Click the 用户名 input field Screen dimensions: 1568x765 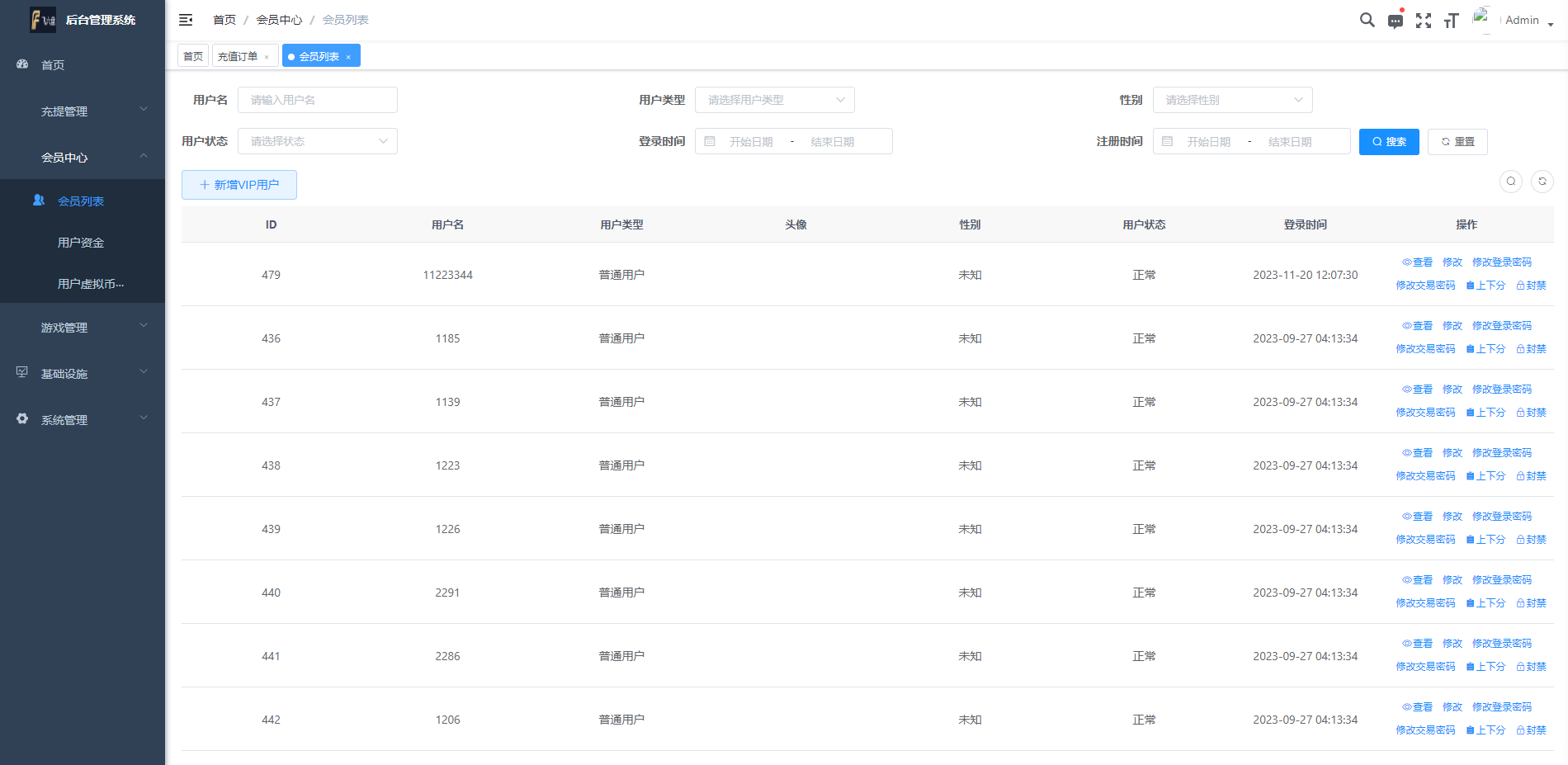click(317, 100)
